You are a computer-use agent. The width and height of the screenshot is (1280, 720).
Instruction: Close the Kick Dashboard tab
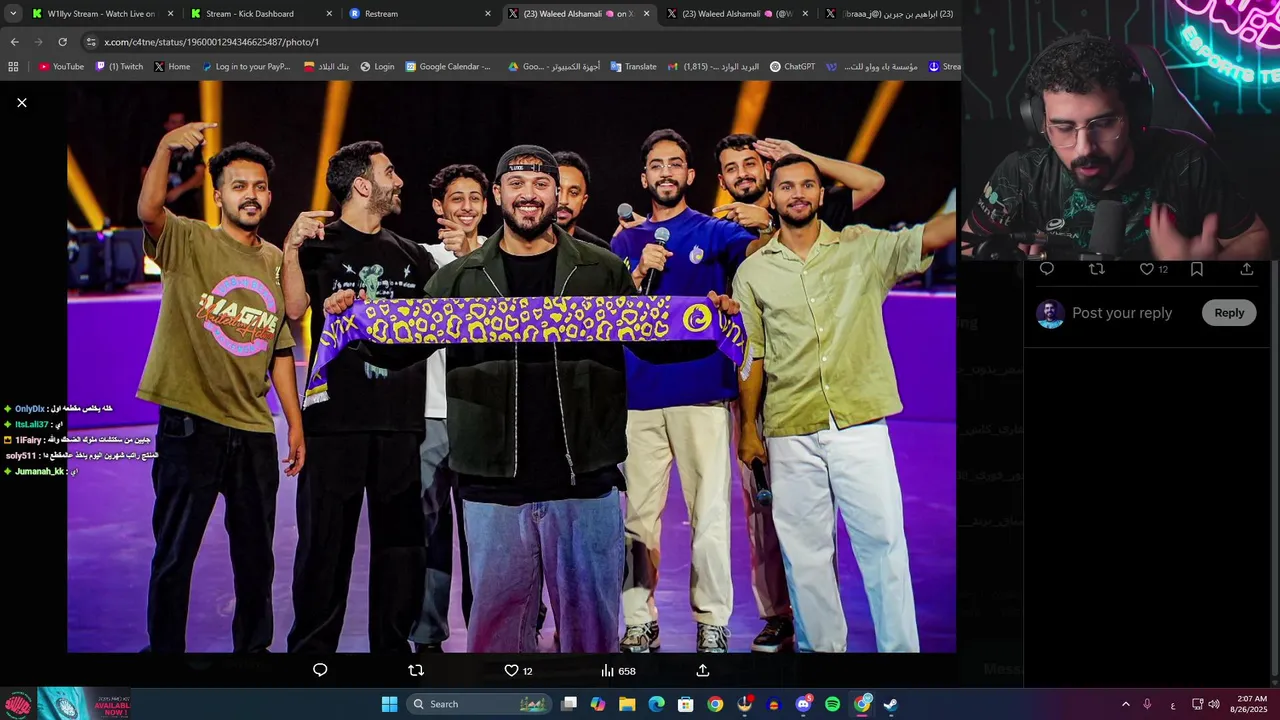pyautogui.click(x=329, y=14)
